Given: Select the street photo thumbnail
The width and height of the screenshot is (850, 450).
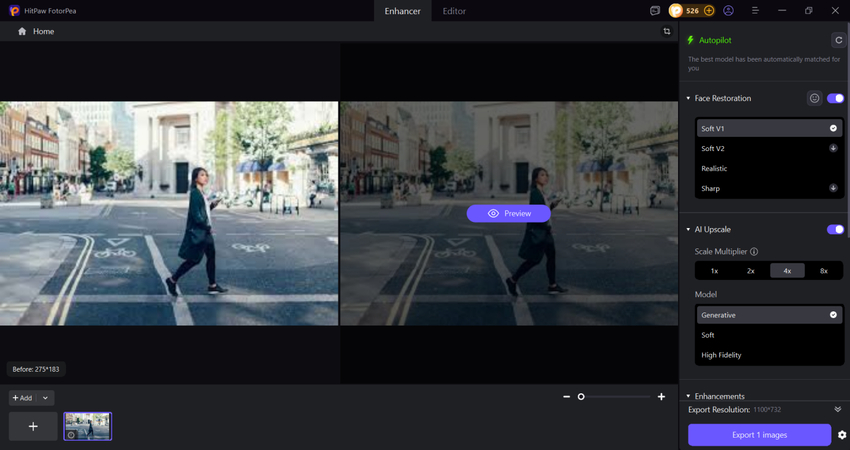Looking at the screenshot, I should [88, 426].
